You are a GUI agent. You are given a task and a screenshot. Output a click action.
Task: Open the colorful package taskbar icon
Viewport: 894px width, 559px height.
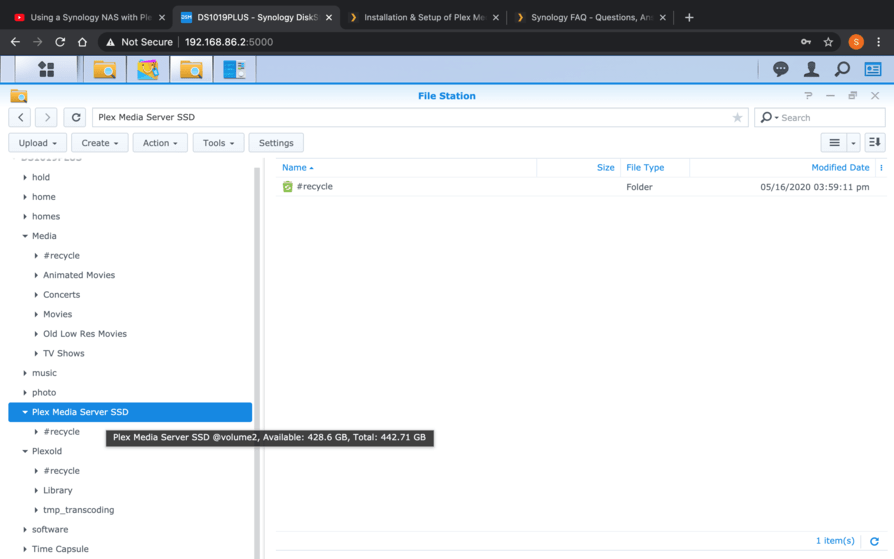pyautogui.click(x=148, y=70)
